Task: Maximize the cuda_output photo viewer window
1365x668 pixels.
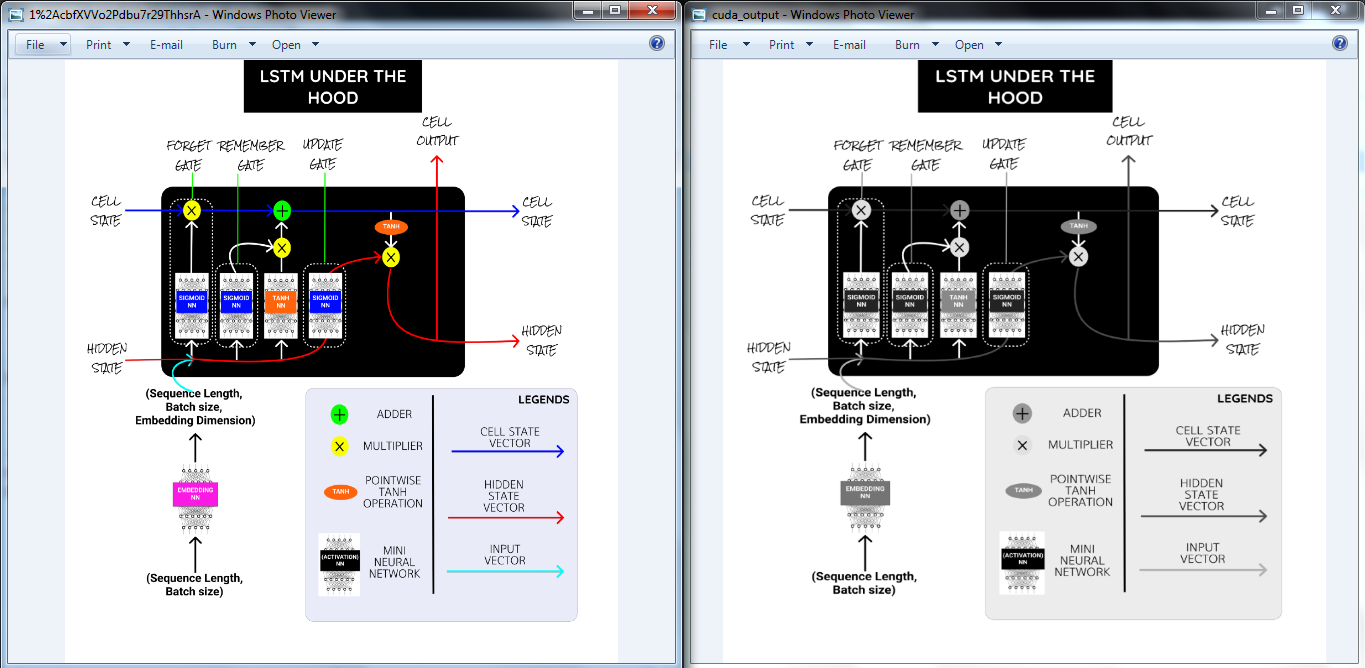Action: [x=1298, y=10]
